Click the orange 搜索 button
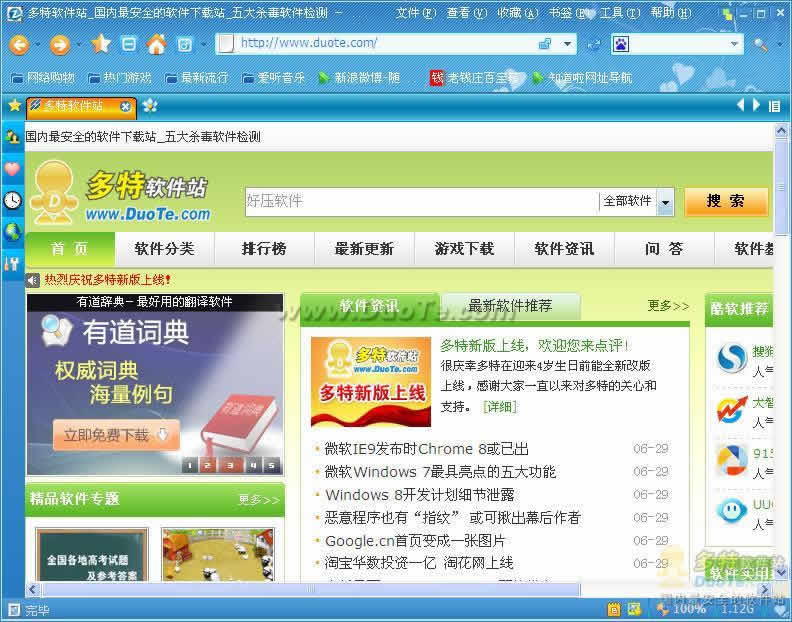Image resolution: width=792 pixels, height=622 pixels. click(x=726, y=202)
